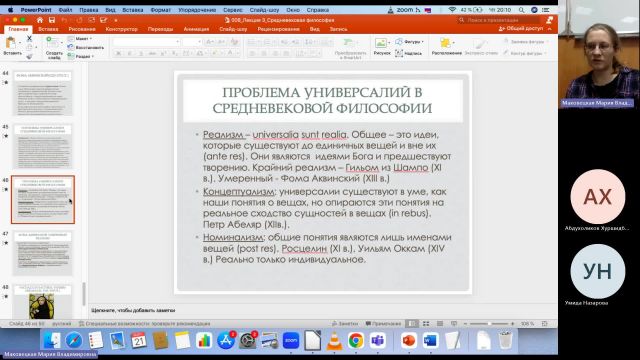Viewport: 640px width, 360px height.
Task: Click zoom in plus button
Action: click(513, 324)
